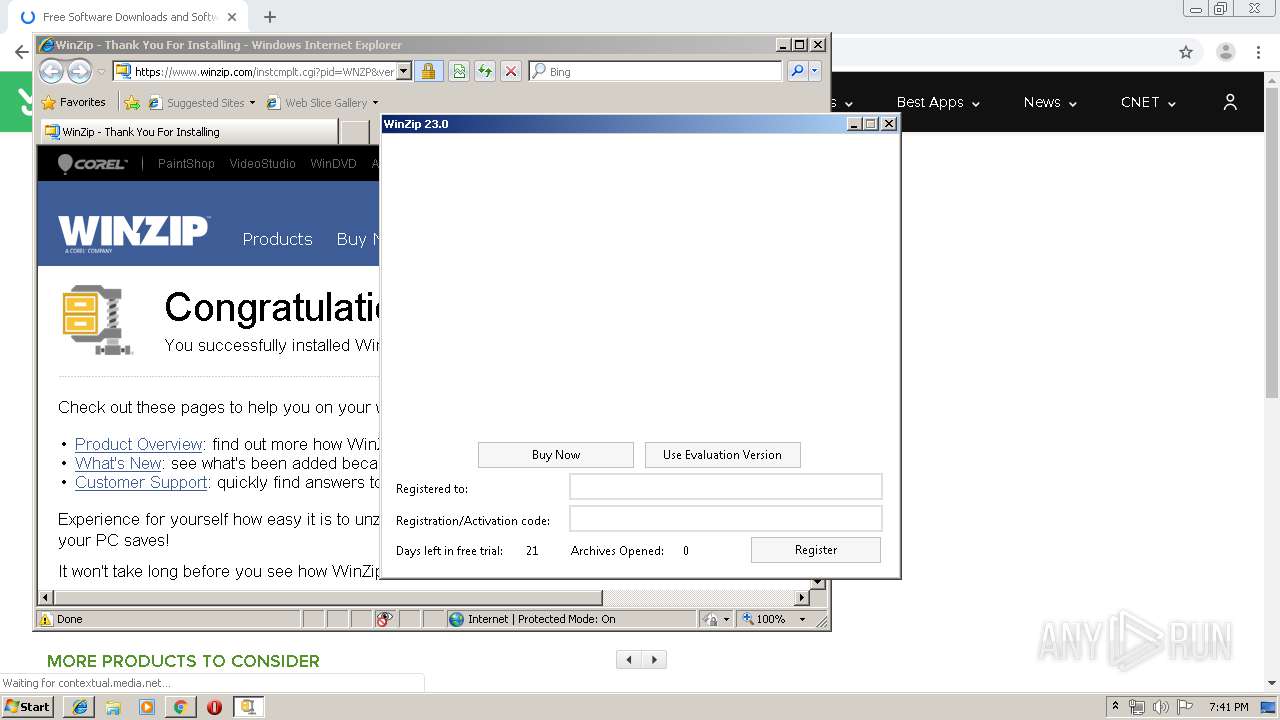Open Products menu on WinZip site
The width and height of the screenshot is (1280, 720).
[277, 239]
